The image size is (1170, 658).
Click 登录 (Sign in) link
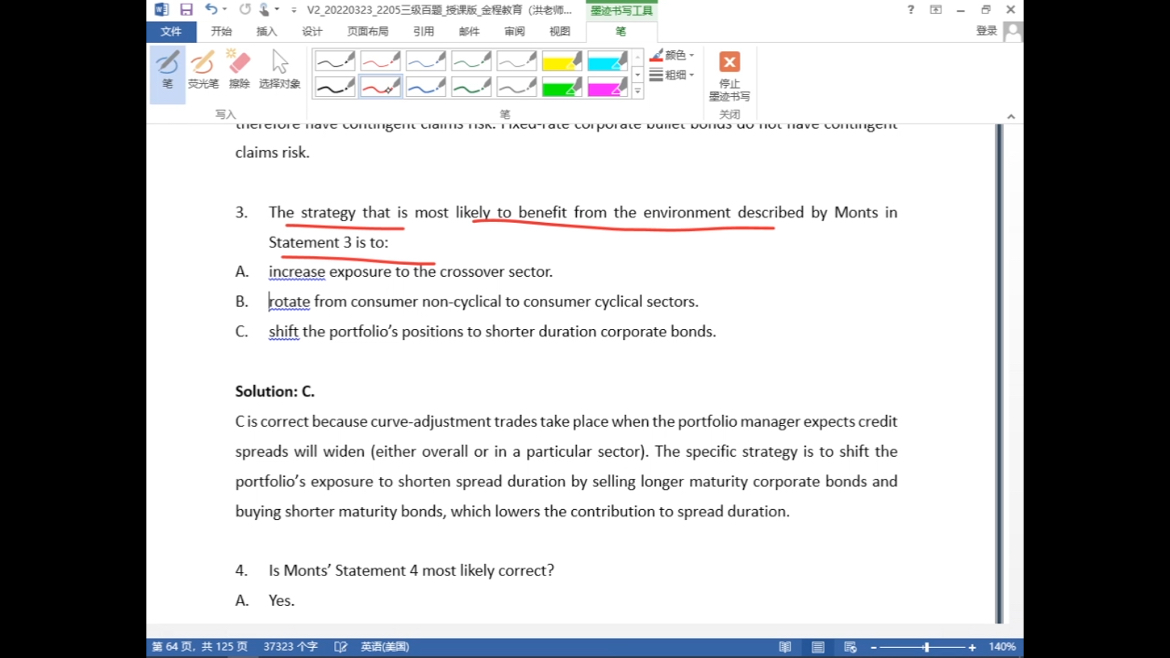(986, 31)
